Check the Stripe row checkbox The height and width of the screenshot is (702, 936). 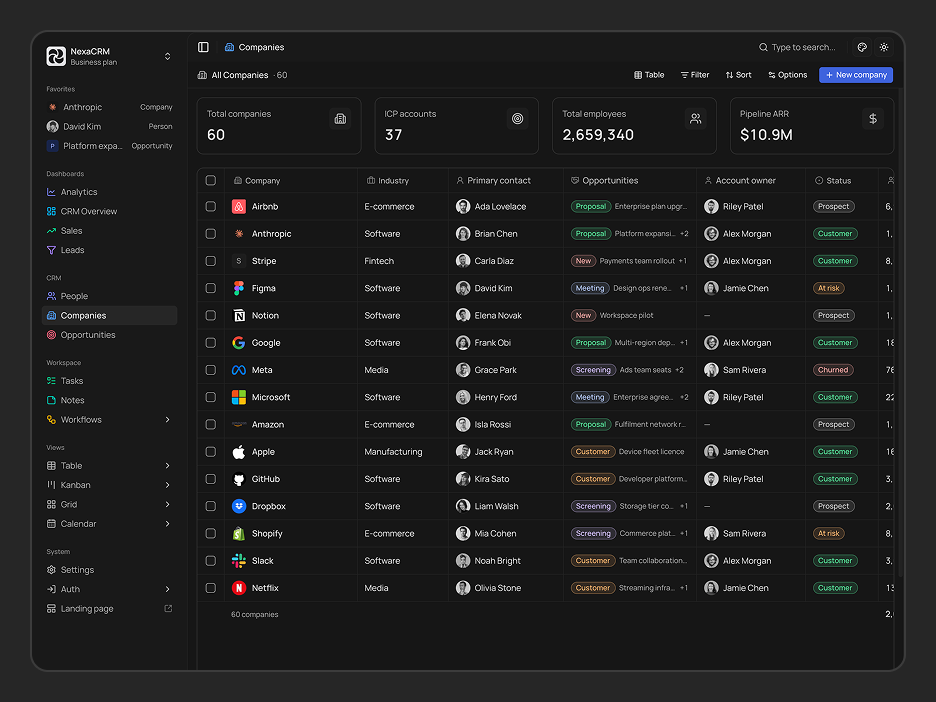(x=211, y=261)
